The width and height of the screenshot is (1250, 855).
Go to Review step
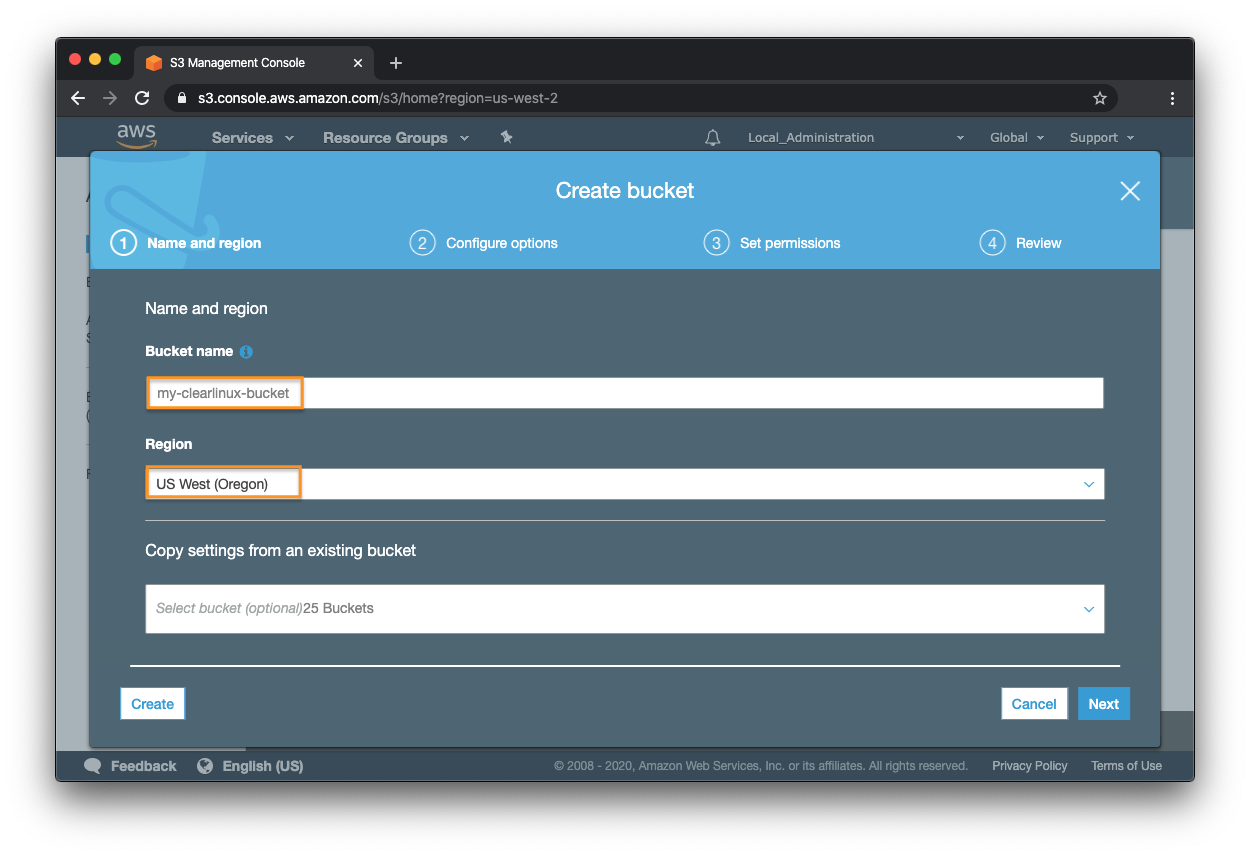coord(1039,243)
